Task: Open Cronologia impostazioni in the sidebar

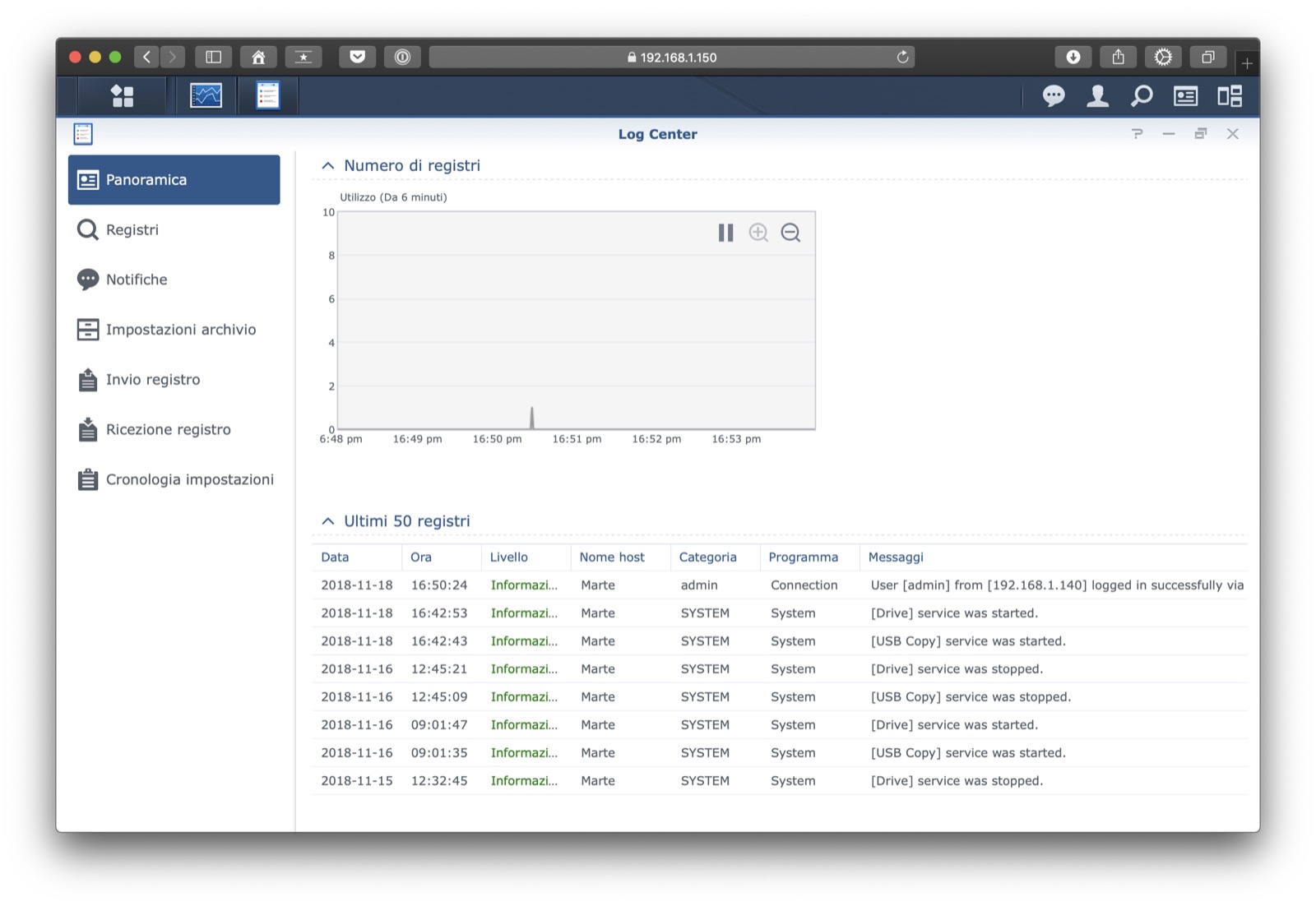Action: [x=189, y=480]
